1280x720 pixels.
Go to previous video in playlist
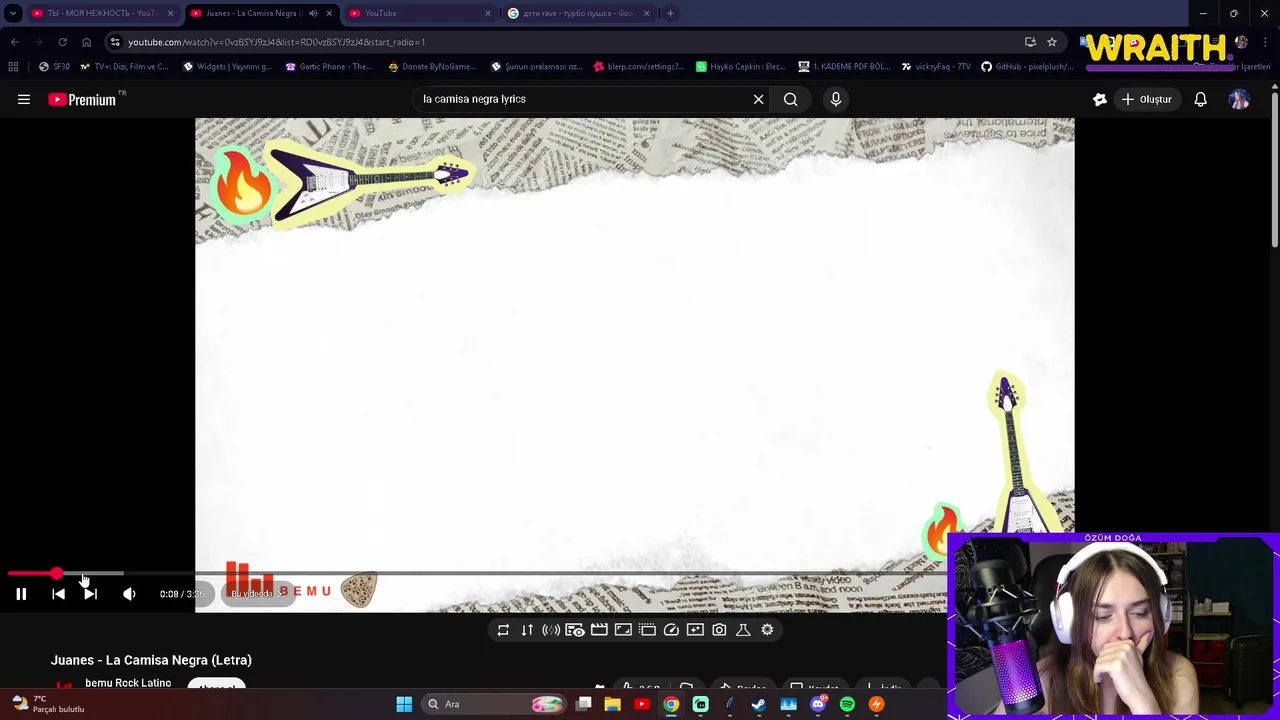[58, 594]
